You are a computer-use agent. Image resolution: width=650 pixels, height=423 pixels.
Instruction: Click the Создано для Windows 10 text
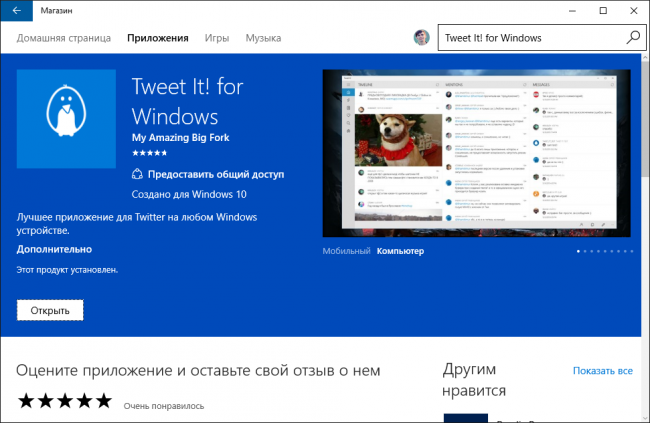point(189,194)
